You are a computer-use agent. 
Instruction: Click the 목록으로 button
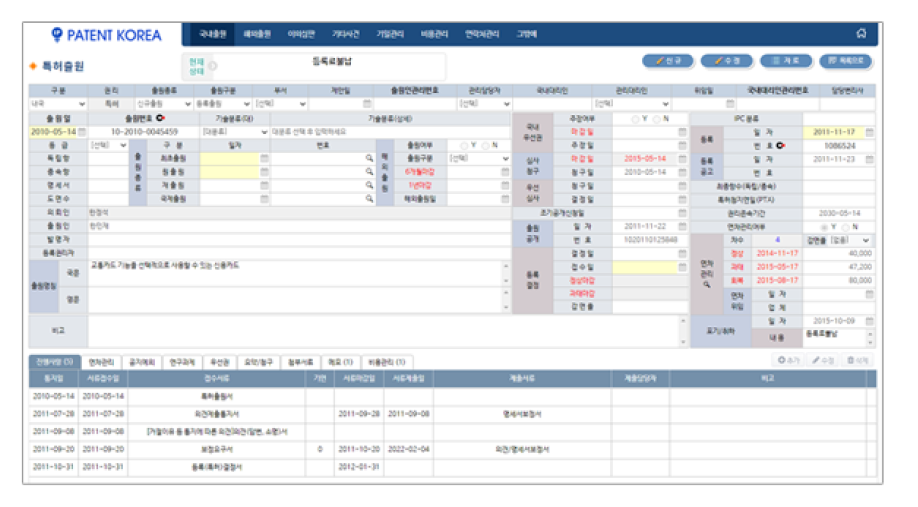(845, 60)
